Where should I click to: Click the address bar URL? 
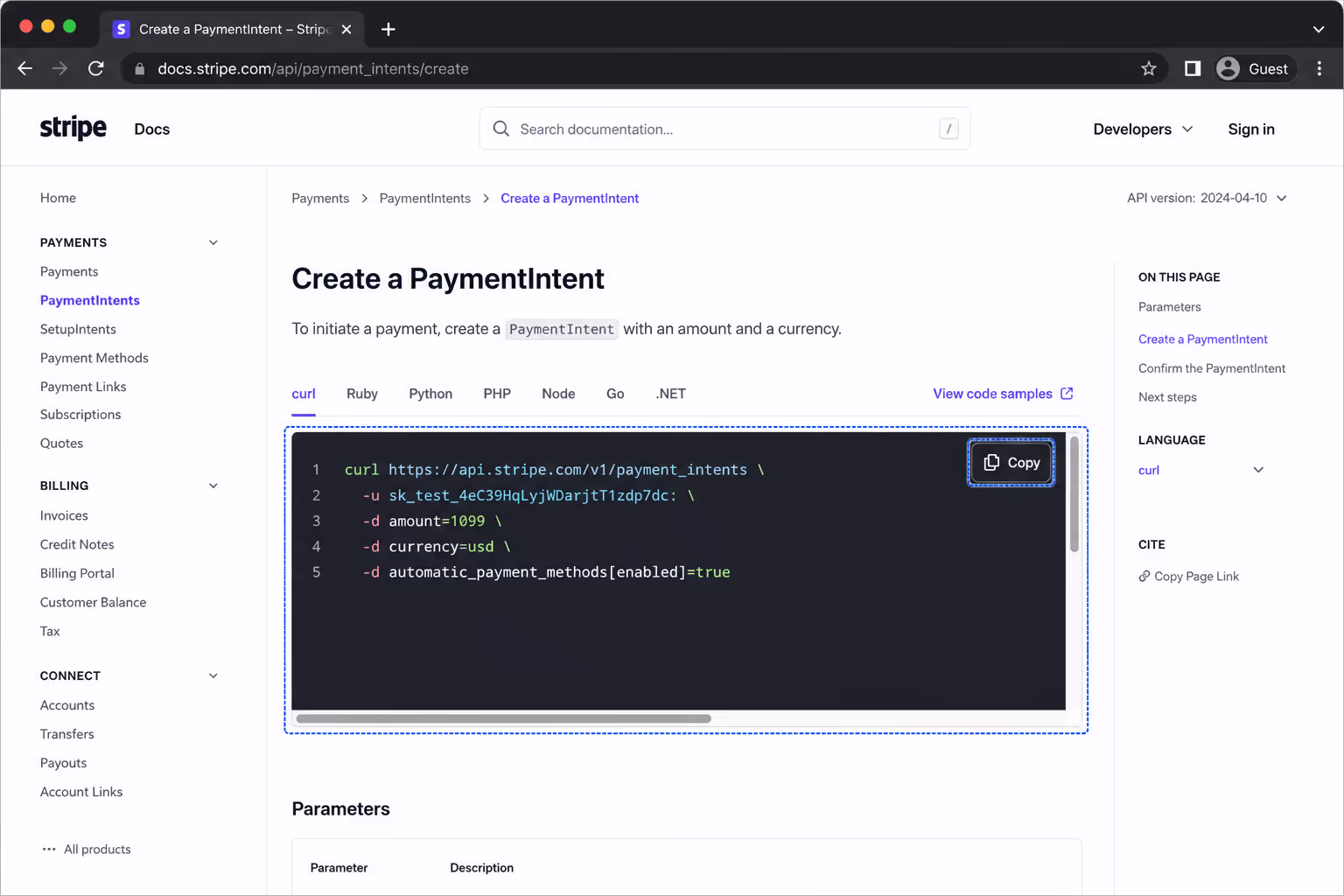313,68
